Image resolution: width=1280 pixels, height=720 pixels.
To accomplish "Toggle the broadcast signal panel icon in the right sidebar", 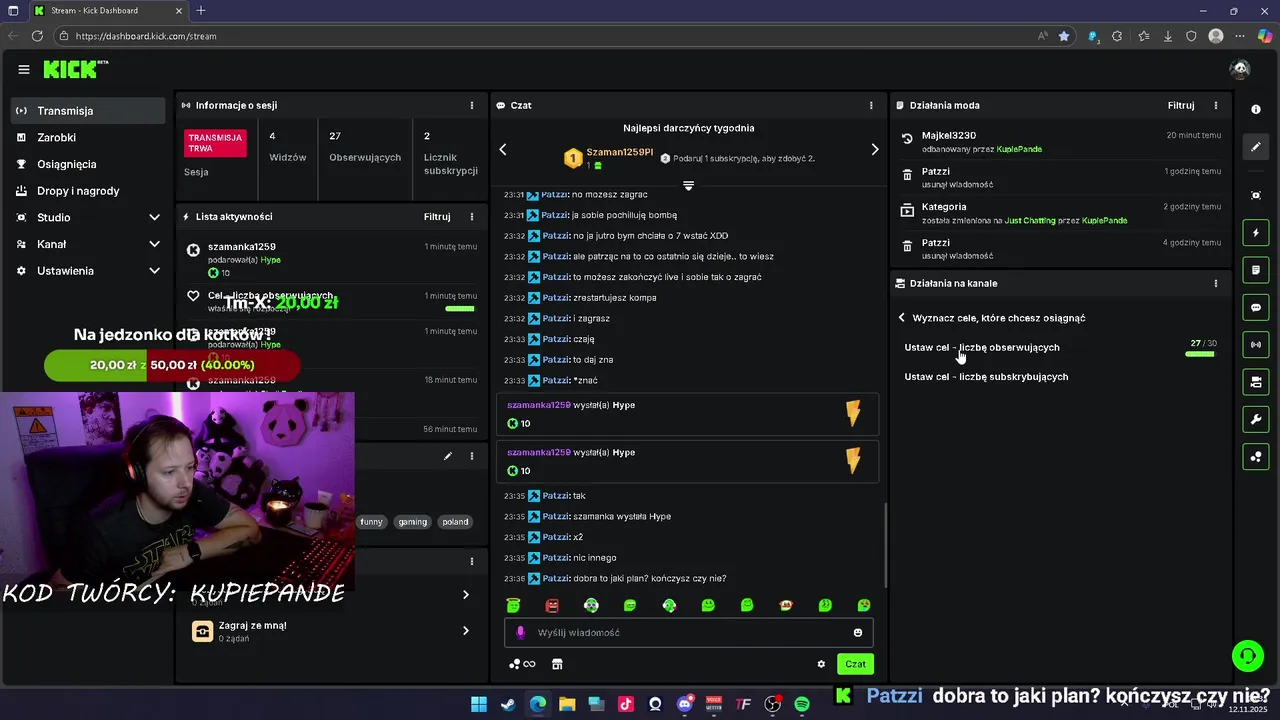I will point(1256,344).
